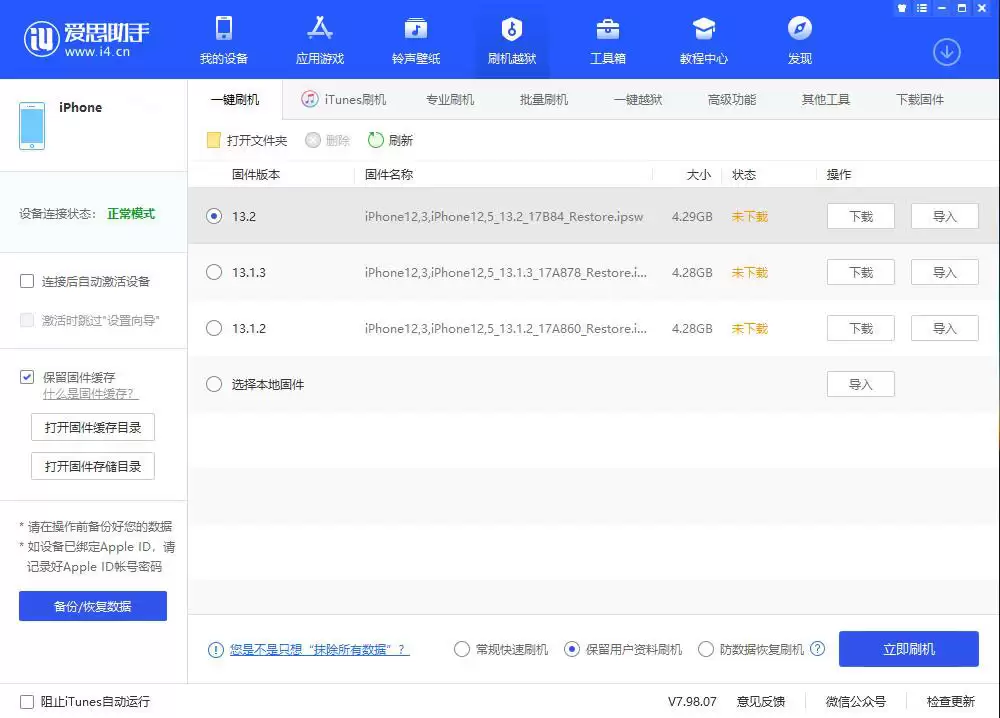The height and width of the screenshot is (718, 1000).
Task: Click 意见反馈 in the status bar
Action: (x=760, y=701)
